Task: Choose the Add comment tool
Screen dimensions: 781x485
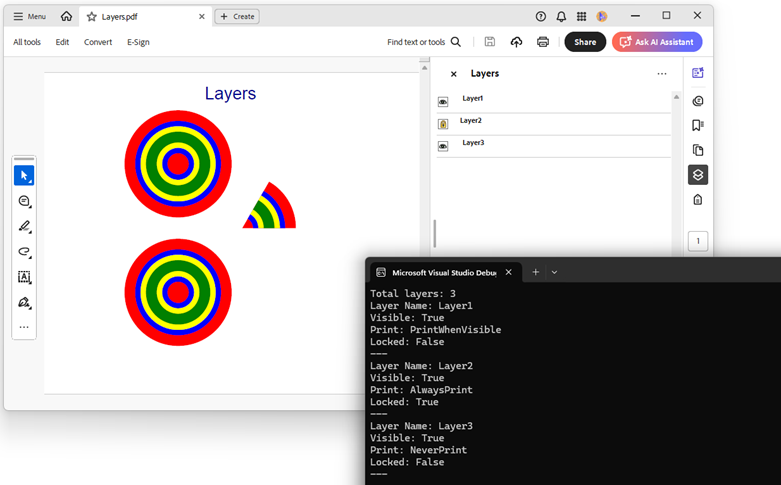Action: click(24, 201)
